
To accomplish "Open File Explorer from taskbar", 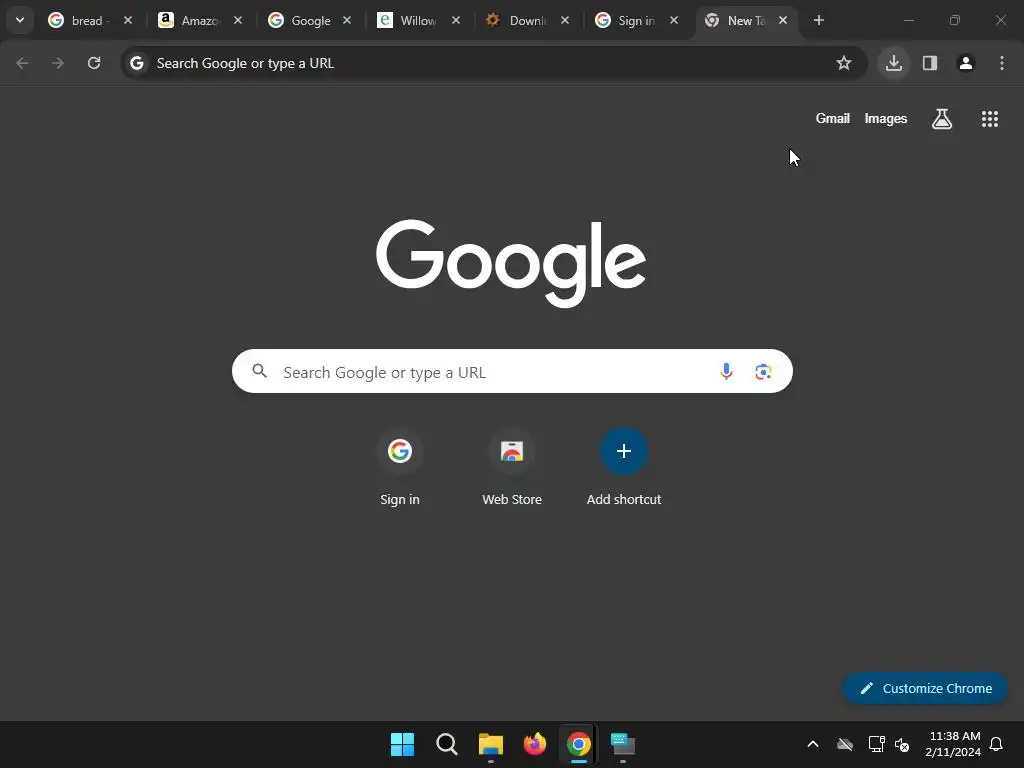I will [x=490, y=744].
